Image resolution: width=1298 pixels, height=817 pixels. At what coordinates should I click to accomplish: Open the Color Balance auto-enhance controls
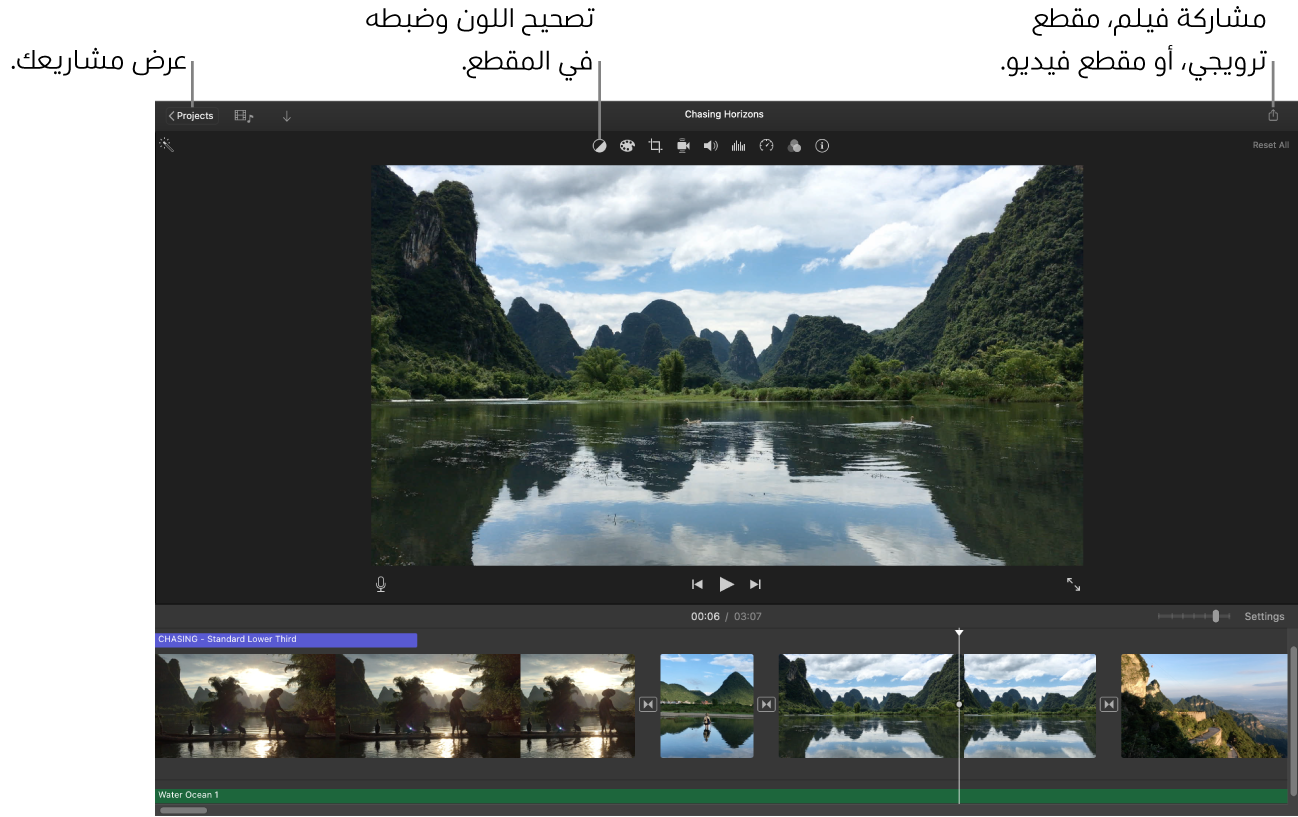point(598,145)
